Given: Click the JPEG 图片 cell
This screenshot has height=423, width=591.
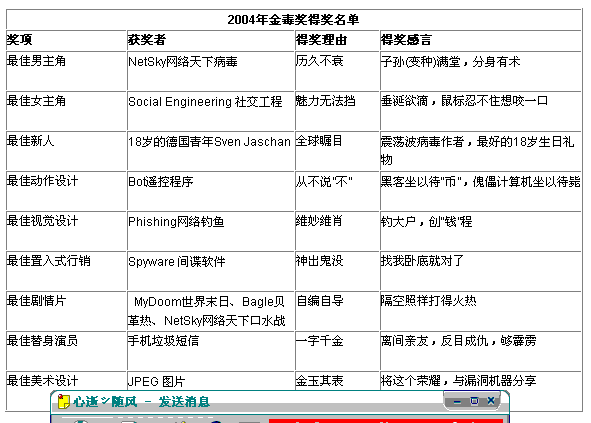Looking at the screenshot, I should point(211,381).
